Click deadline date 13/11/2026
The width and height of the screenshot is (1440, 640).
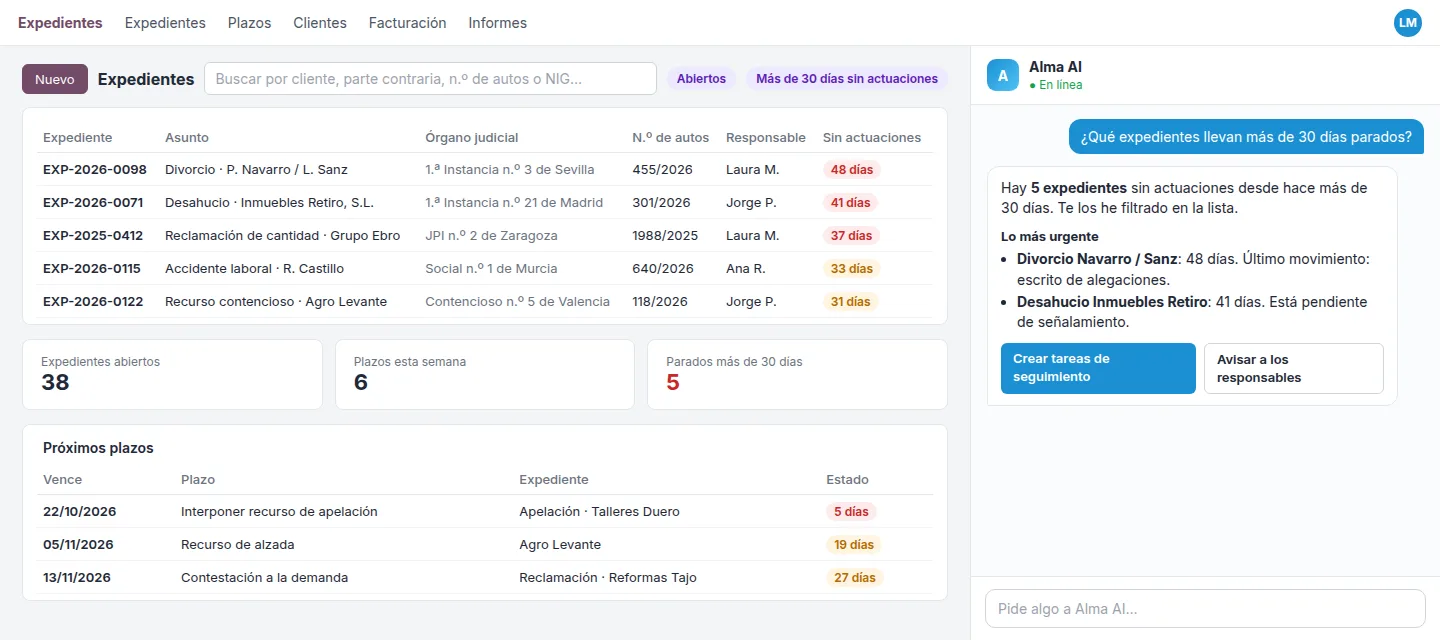77,578
